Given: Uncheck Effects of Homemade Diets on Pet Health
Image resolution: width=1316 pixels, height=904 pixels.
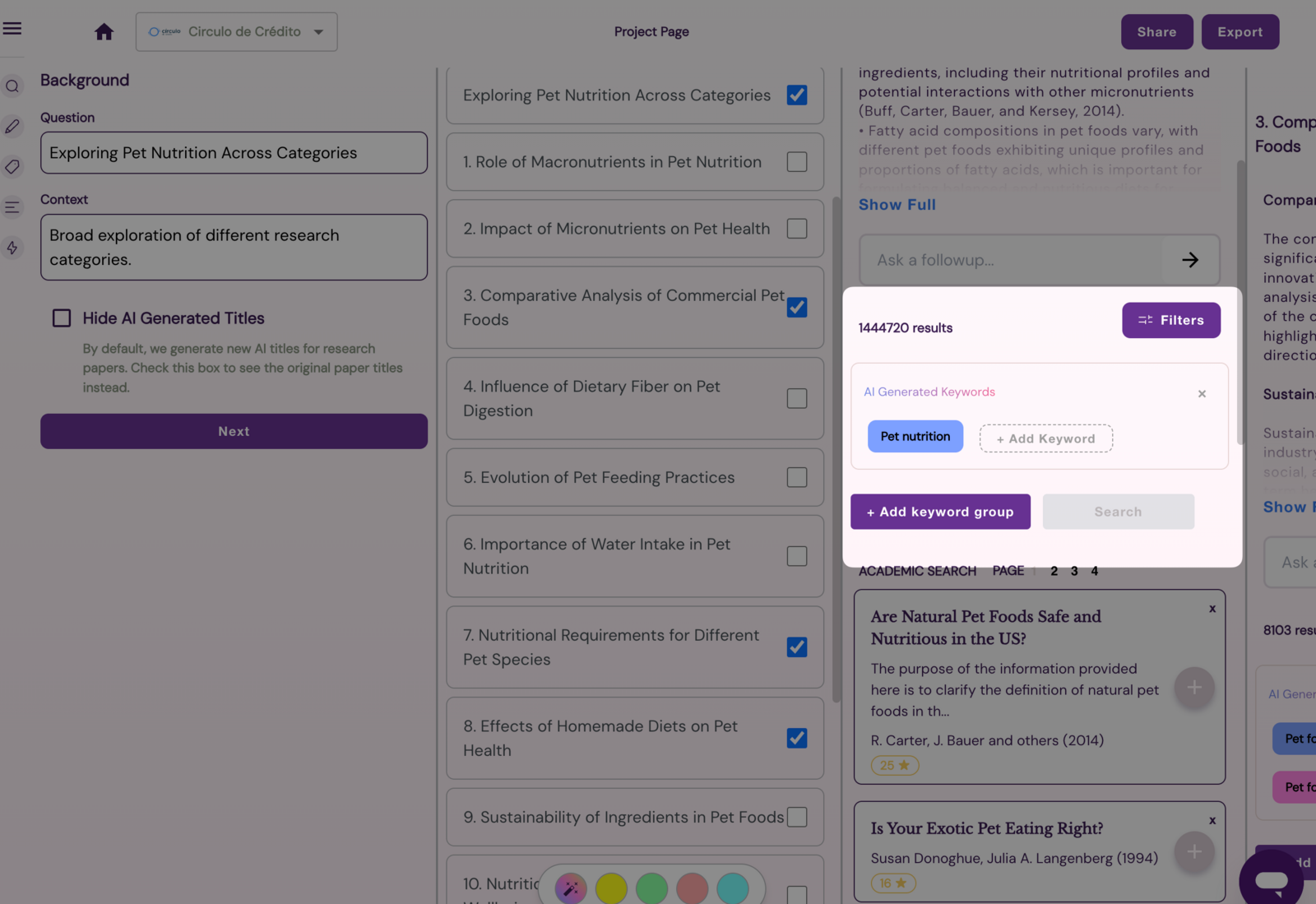Looking at the screenshot, I should coord(797,739).
